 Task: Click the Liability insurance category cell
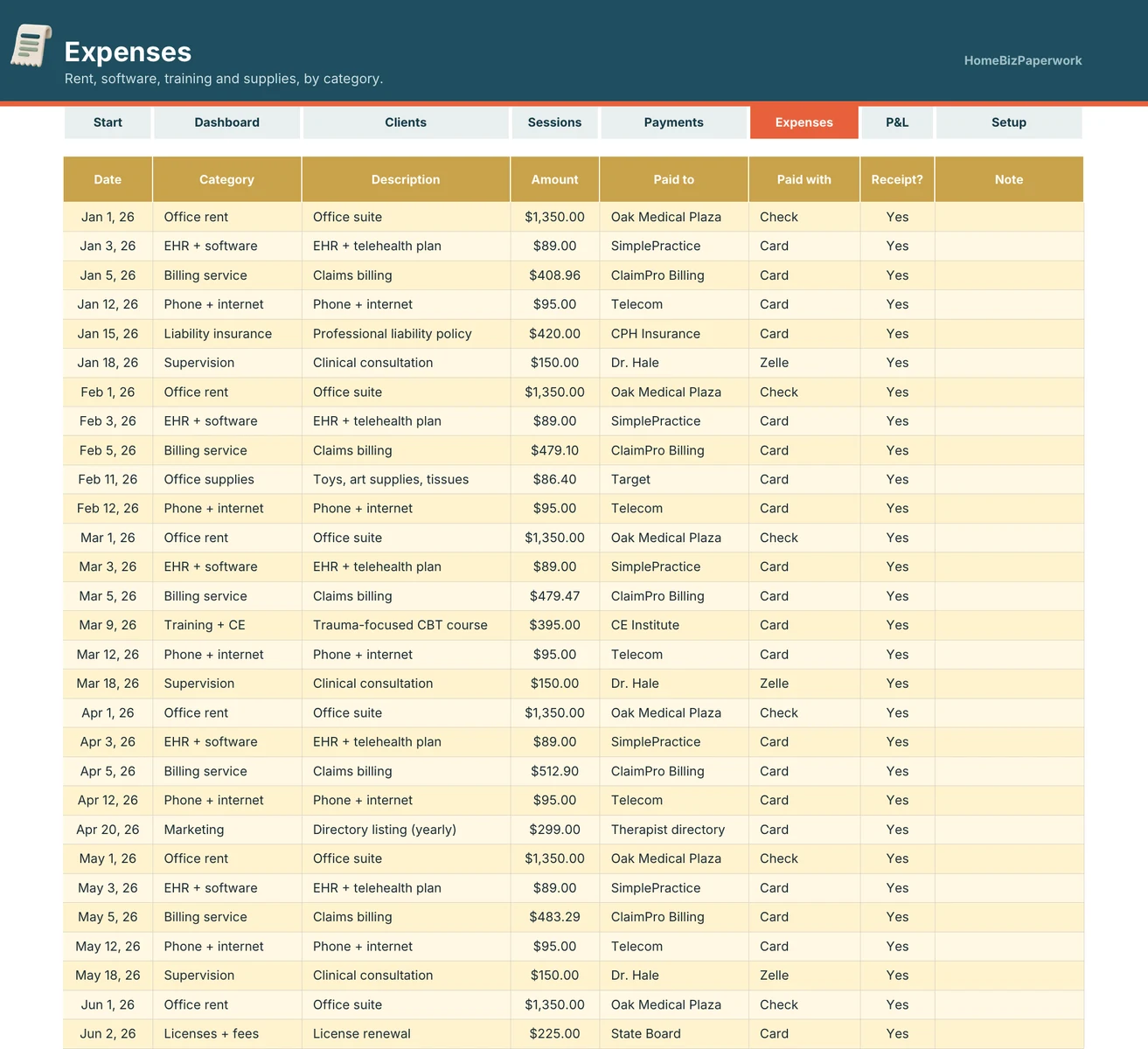[x=226, y=334]
